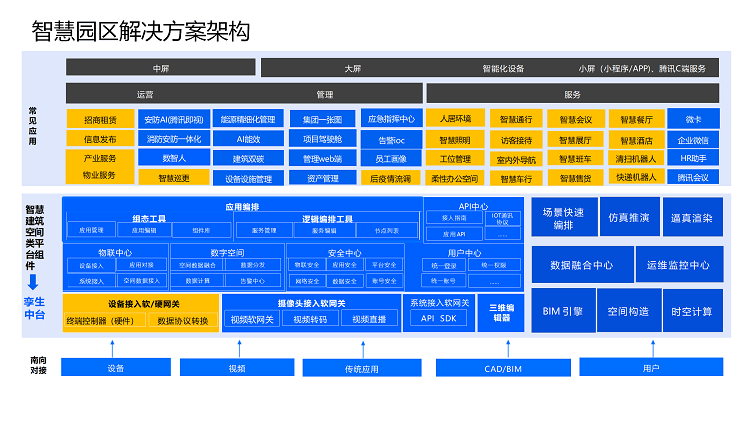750x421 pixels.
Task: Select the 访客接待 box
Action: pyautogui.click(x=516, y=140)
